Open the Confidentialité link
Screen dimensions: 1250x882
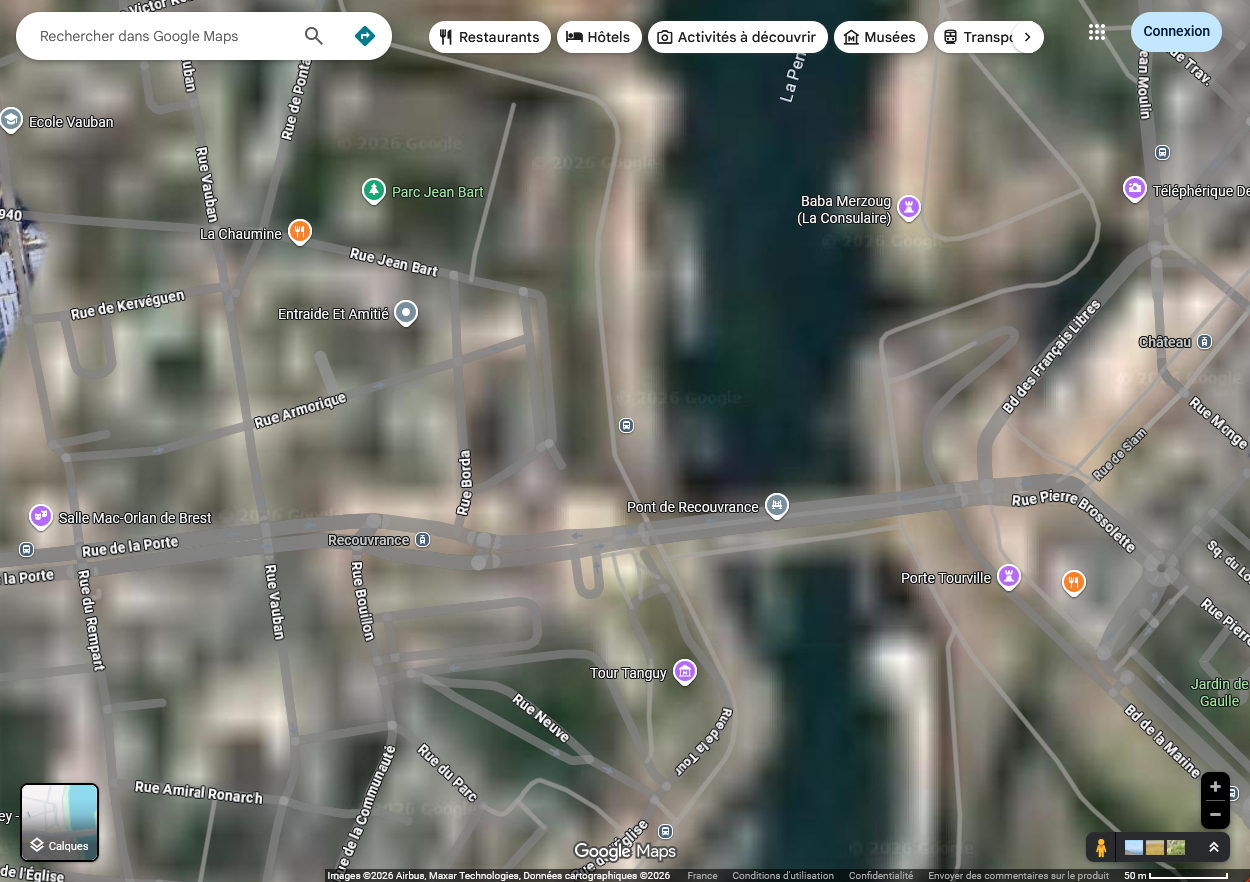tap(881, 876)
